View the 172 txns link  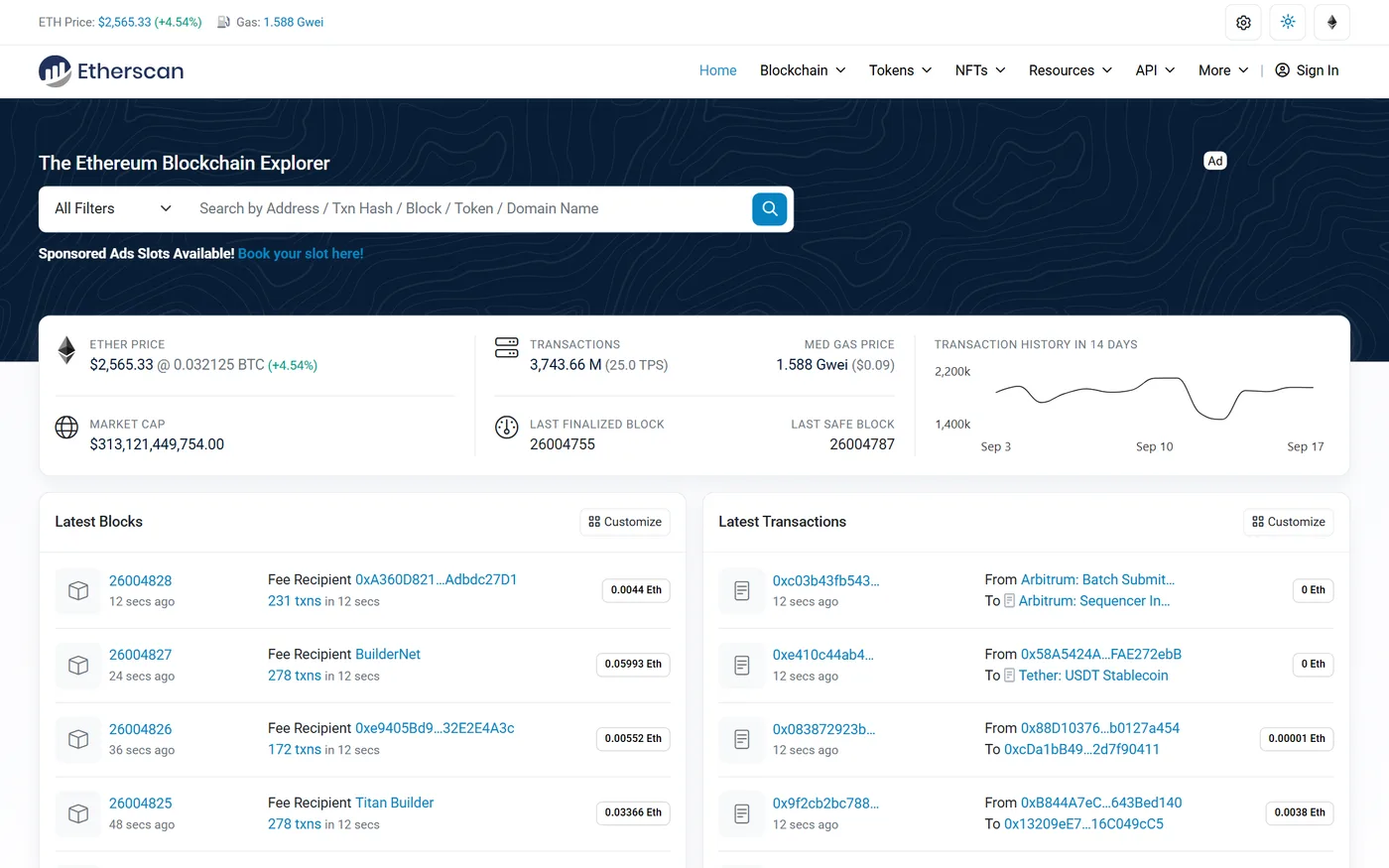tap(295, 750)
